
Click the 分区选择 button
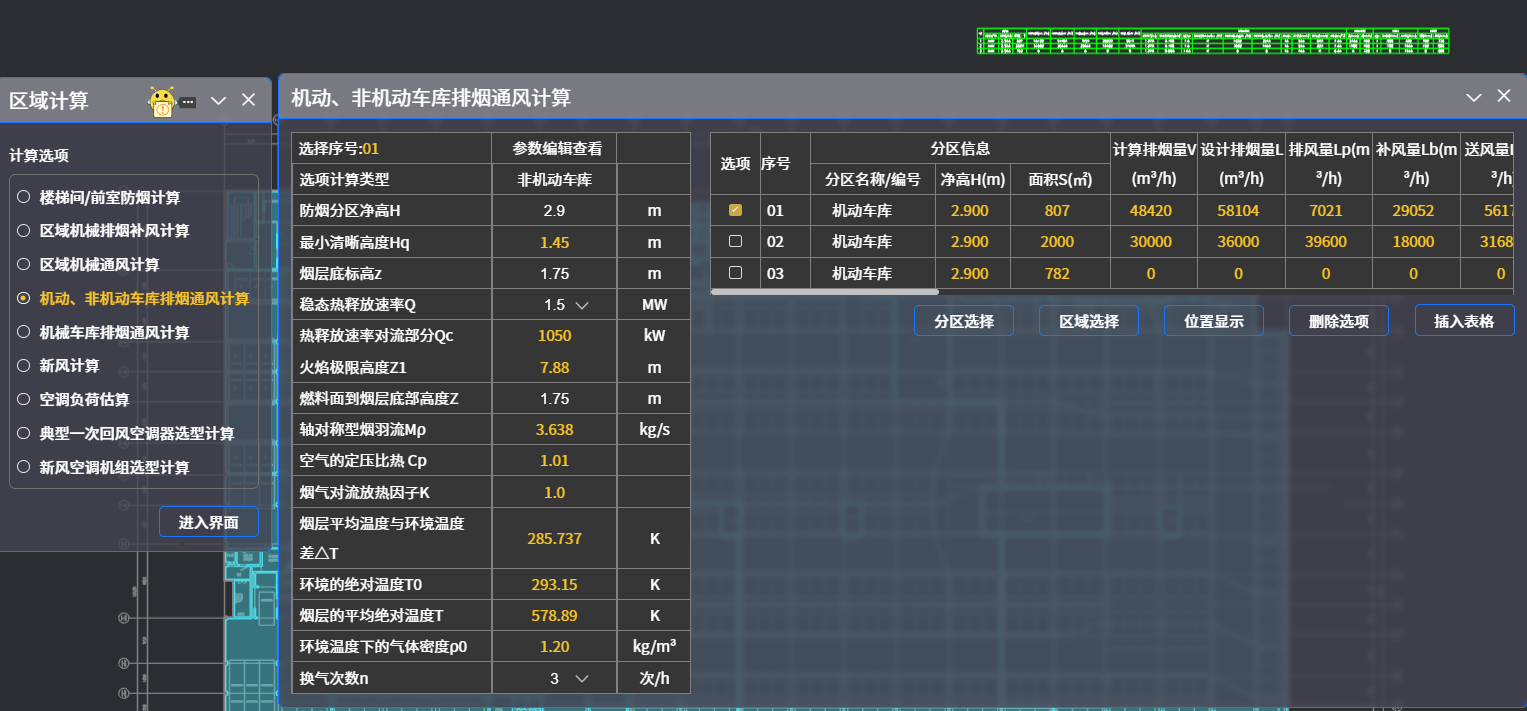tap(963, 321)
